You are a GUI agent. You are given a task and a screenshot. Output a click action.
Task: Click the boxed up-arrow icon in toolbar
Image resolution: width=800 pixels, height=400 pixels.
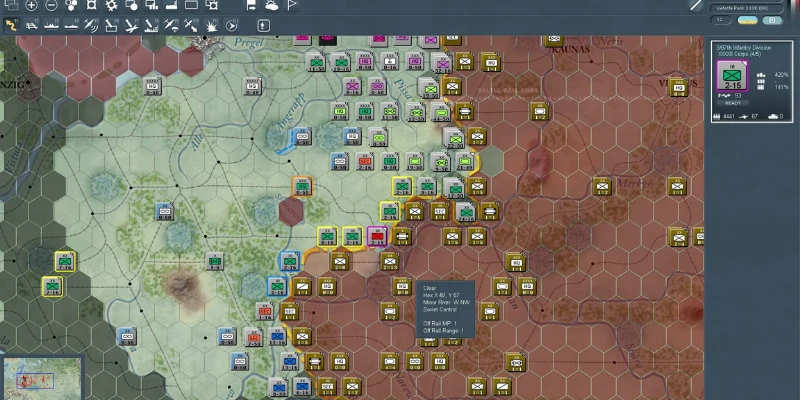point(263,26)
